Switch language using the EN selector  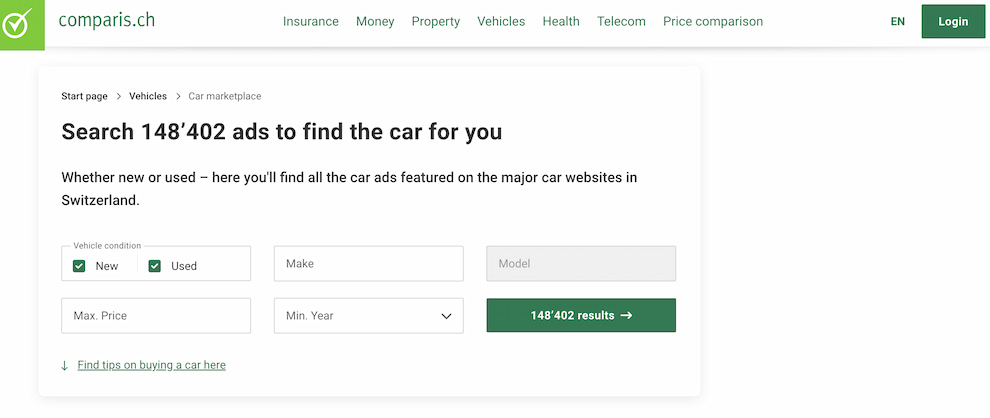tap(897, 21)
